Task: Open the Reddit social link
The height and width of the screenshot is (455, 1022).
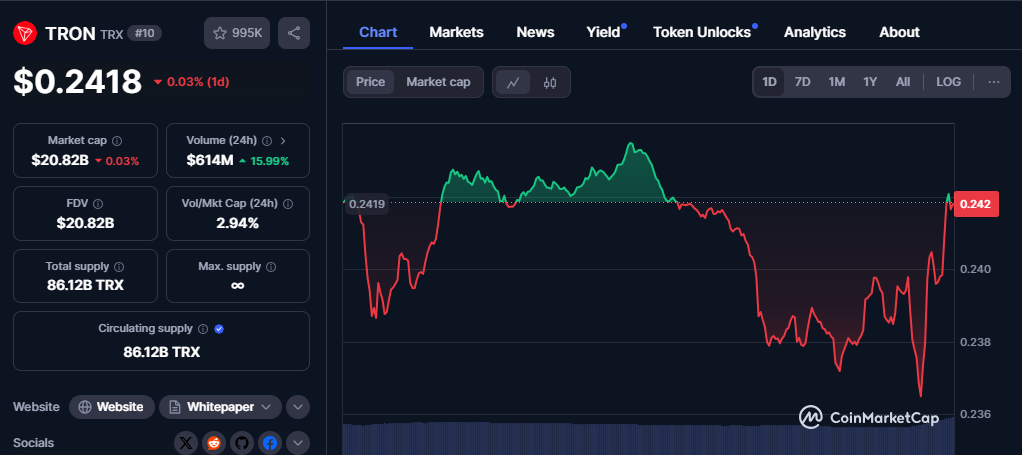Action: pos(214,443)
